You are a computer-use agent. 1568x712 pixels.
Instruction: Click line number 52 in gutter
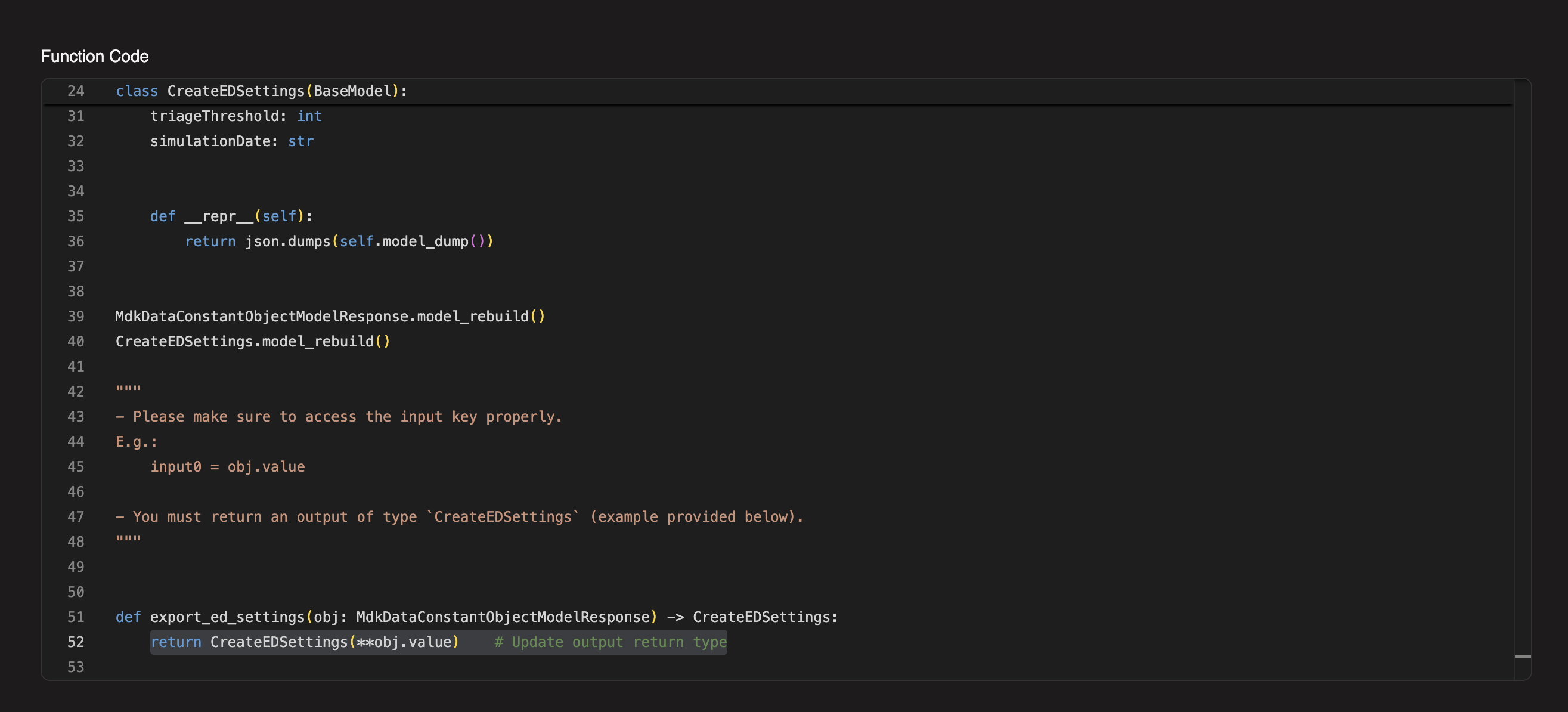click(76, 642)
